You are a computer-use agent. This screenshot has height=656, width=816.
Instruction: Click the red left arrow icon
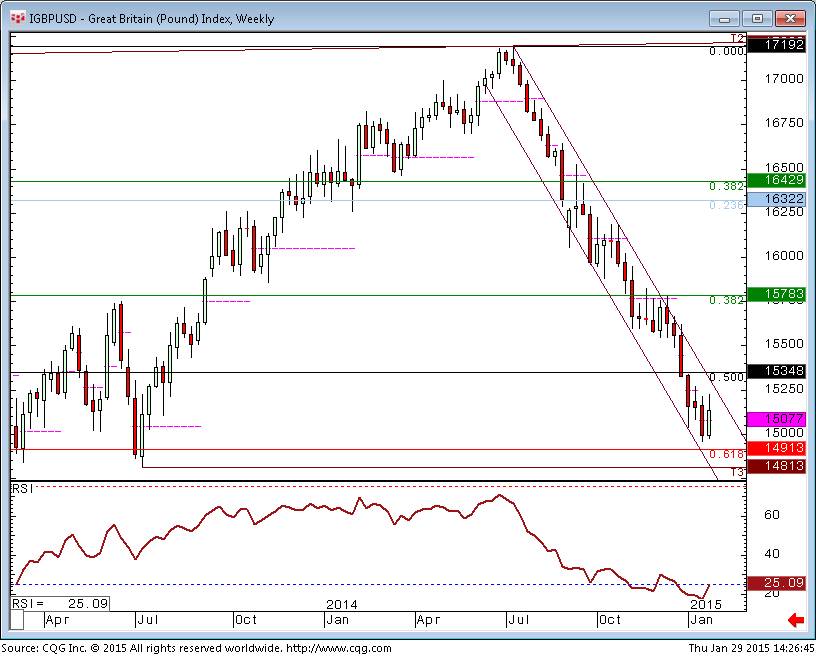(x=796, y=621)
